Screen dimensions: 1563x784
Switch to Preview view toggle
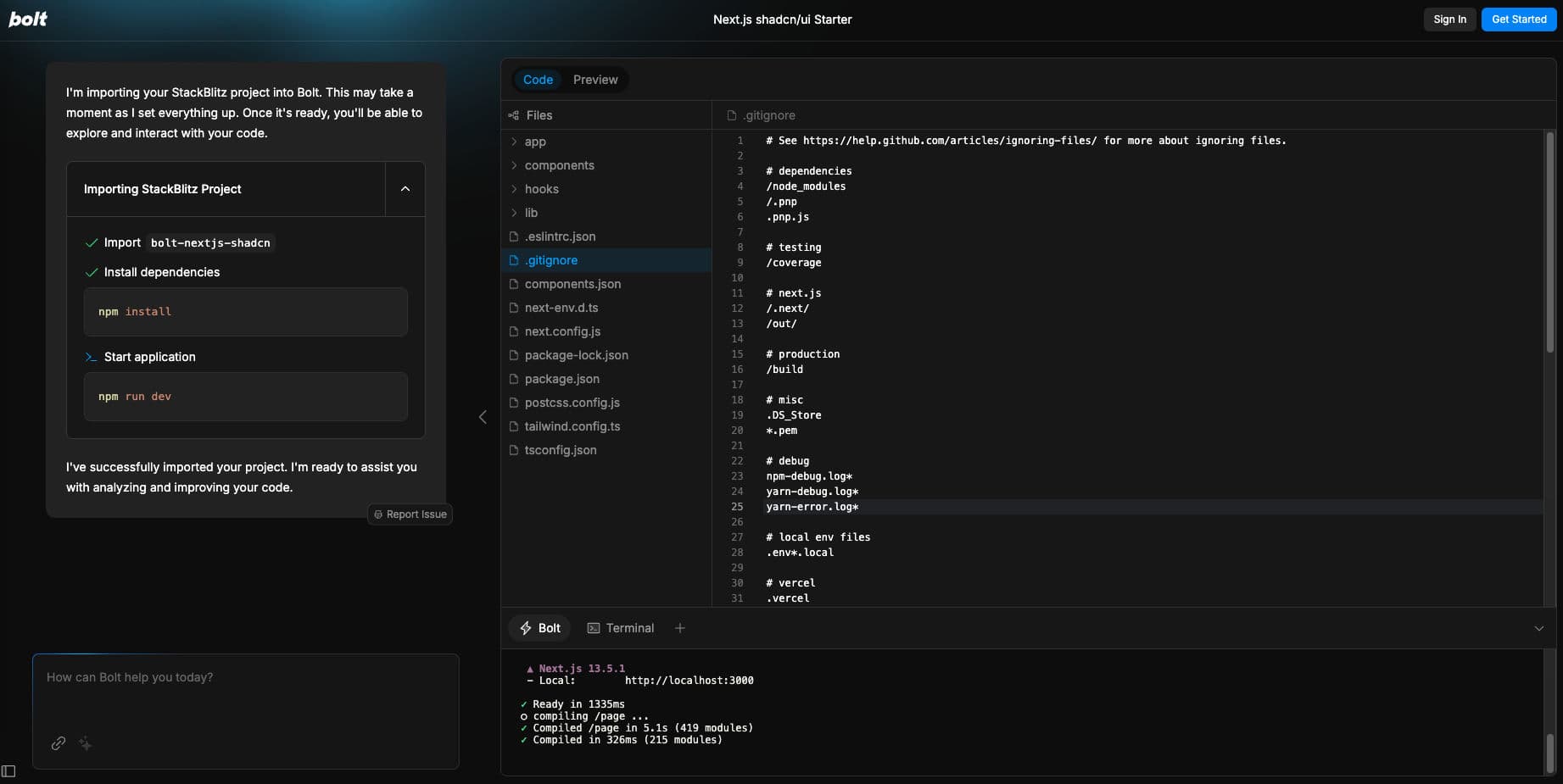(x=595, y=80)
